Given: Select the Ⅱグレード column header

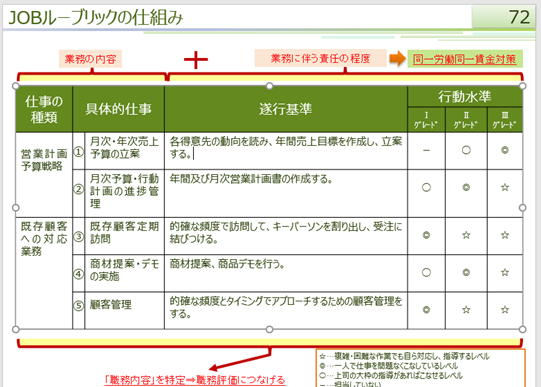Looking at the screenshot, I should coord(466,120).
